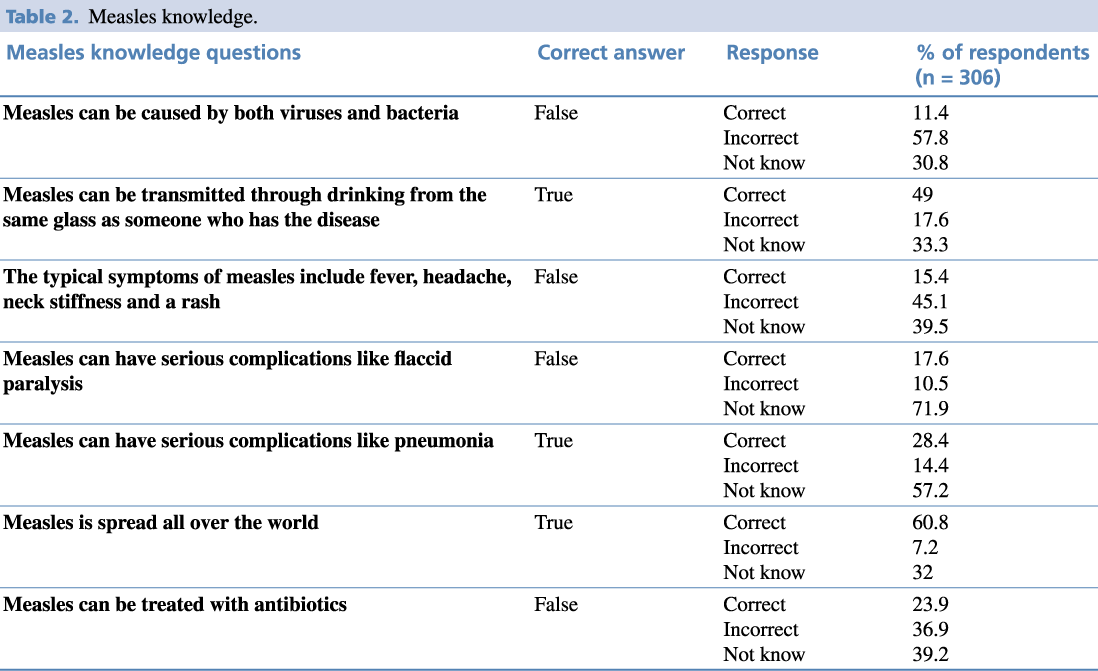
Task: Select the viruses and bacteria question row
Action: [x=231, y=113]
